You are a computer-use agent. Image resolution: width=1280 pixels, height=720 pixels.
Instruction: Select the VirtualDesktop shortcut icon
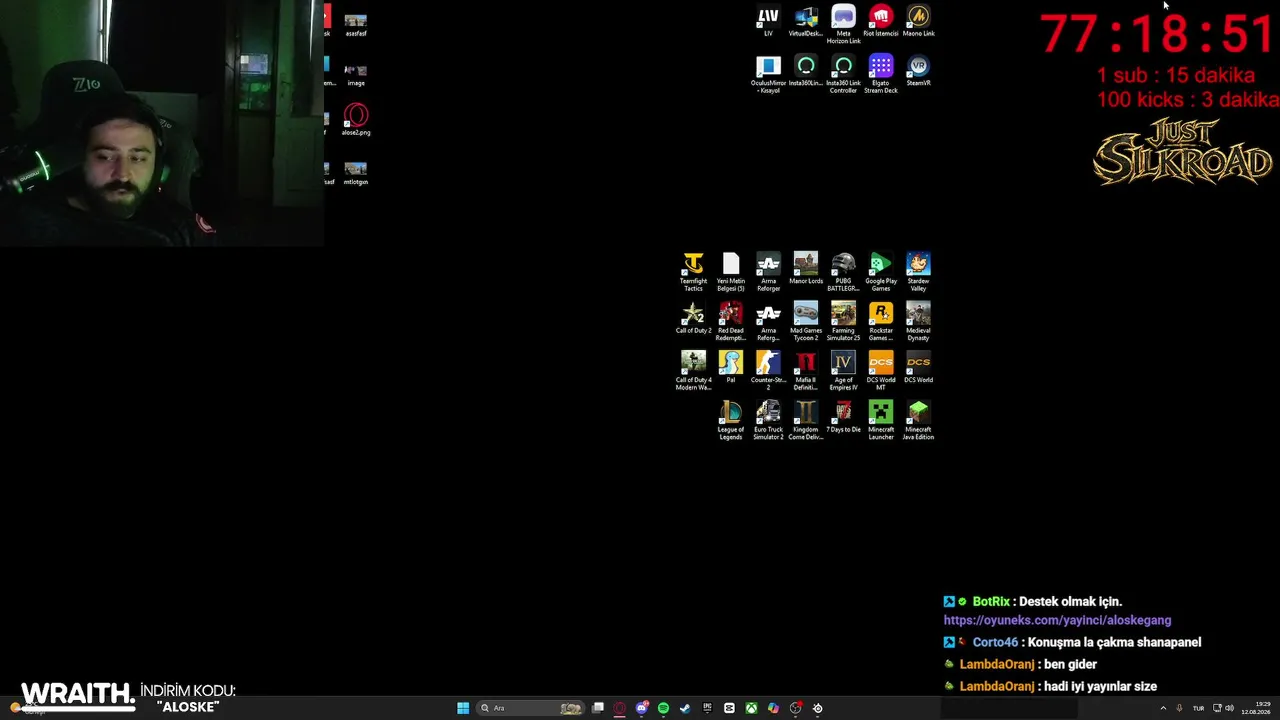click(806, 21)
